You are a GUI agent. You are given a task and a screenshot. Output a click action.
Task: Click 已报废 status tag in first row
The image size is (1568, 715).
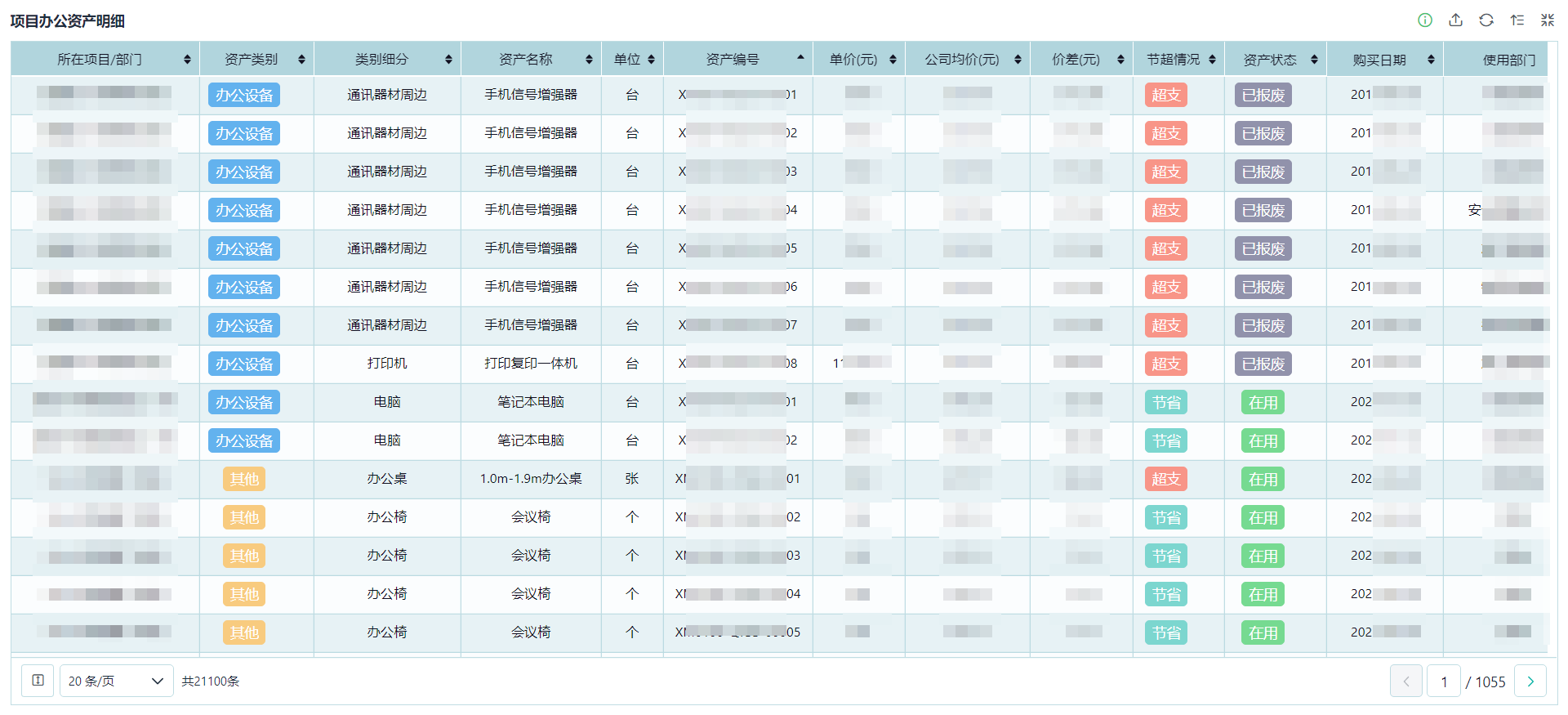pos(1263,96)
